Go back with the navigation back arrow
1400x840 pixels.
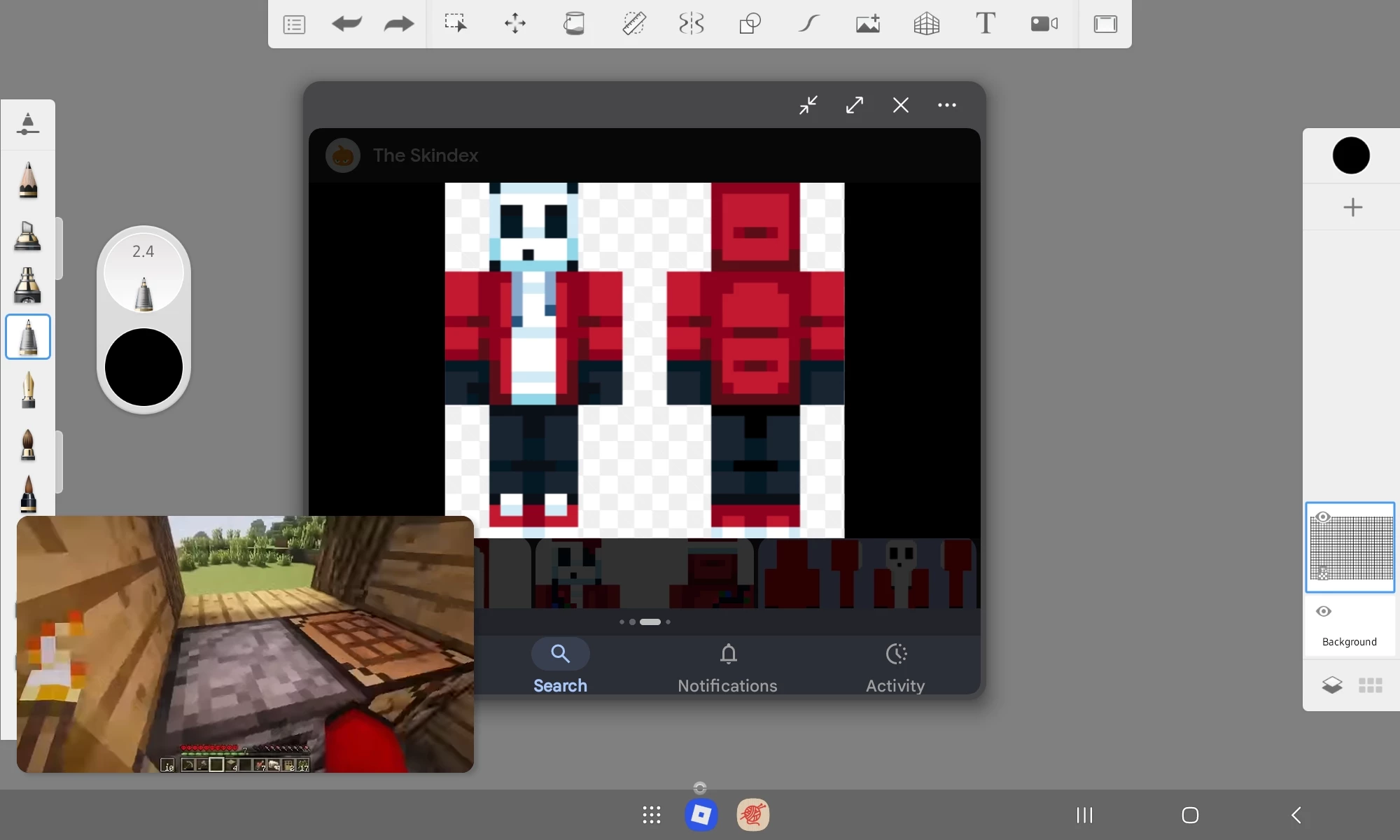coord(1296,815)
